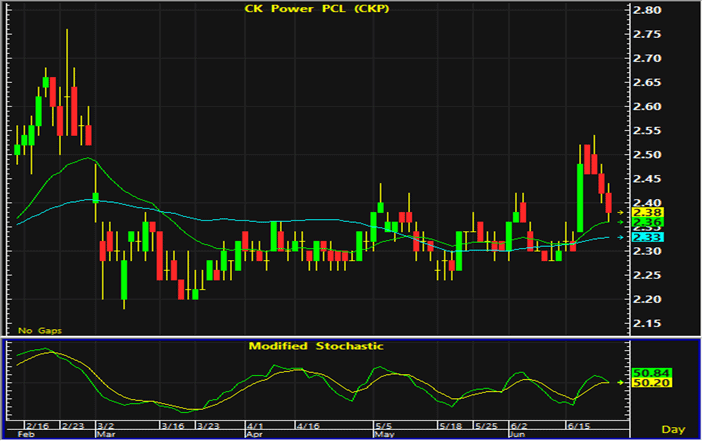Click the 2.50 price axis label
Screen dimensions: 703x441
pos(647,155)
